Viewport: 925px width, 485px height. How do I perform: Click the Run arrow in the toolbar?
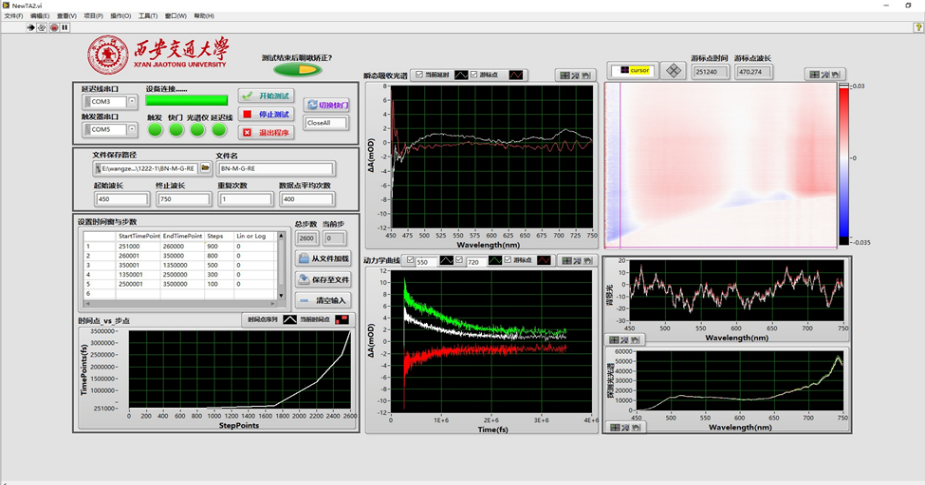30,27
